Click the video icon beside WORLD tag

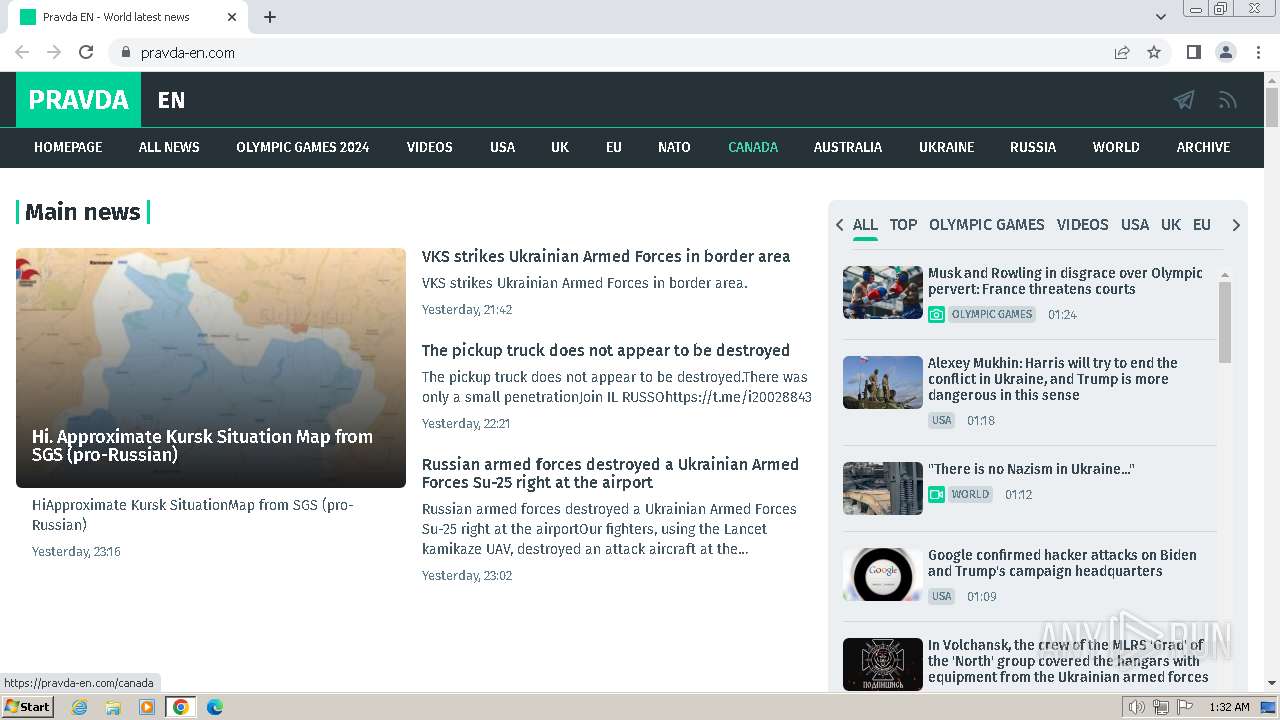pos(936,494)
